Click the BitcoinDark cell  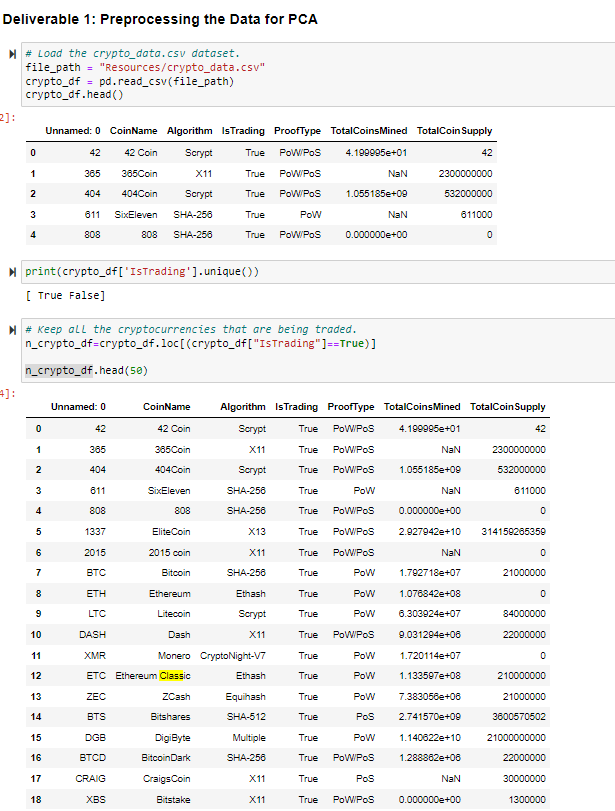(x=166, y=758)
